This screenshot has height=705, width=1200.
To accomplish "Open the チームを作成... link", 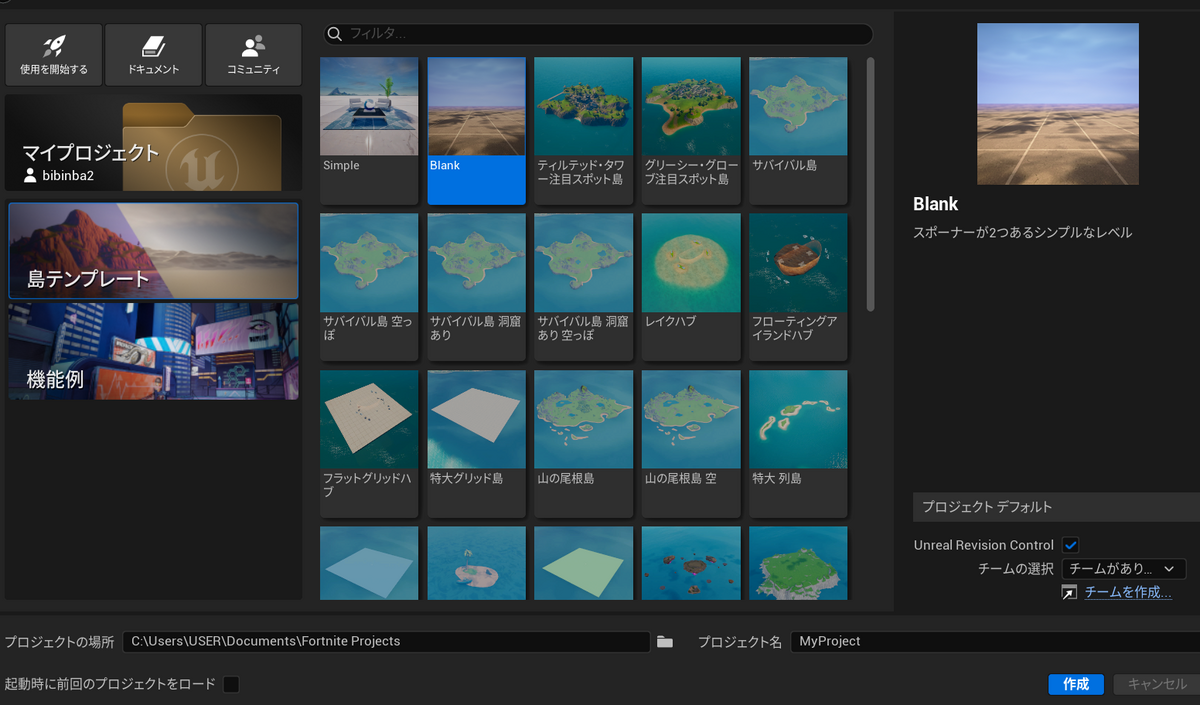I will (1128, 593).
